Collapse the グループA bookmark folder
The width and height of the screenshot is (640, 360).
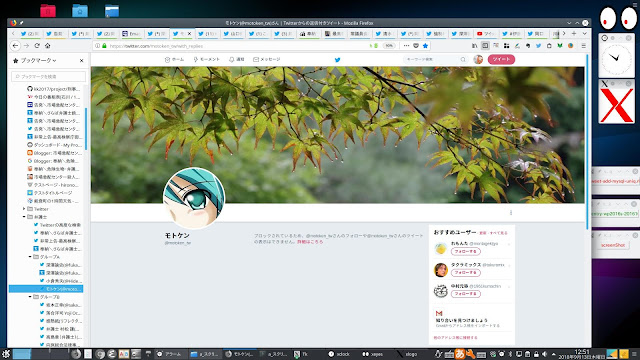[x=30, y=257]
